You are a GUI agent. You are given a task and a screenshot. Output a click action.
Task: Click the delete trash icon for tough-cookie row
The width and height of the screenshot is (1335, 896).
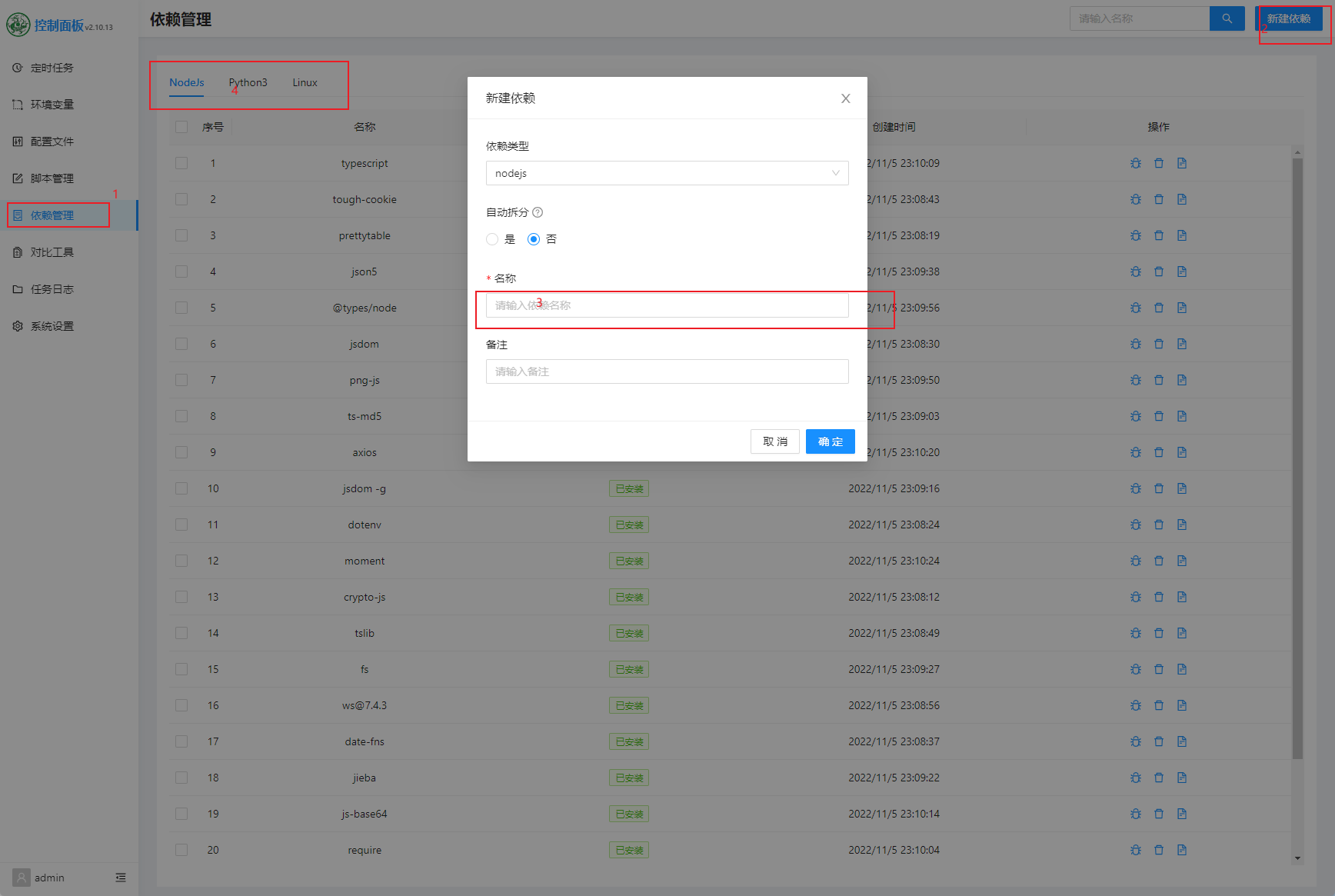click(x=1159, y=199)
